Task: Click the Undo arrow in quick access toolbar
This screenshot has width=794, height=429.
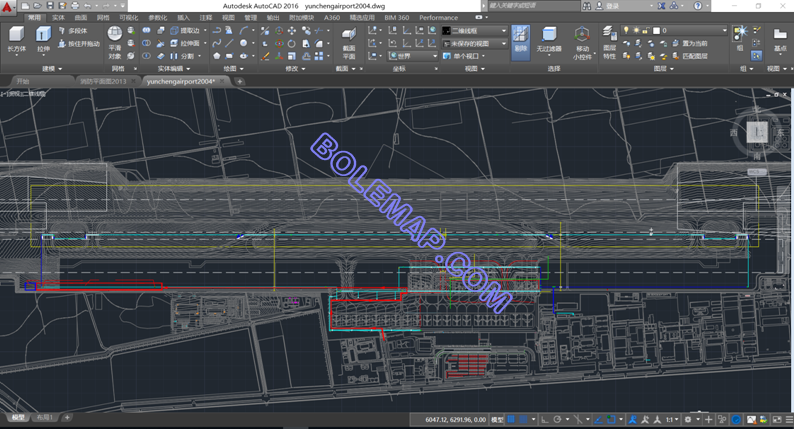Action: pyautogui.click(x=88, y=6)
